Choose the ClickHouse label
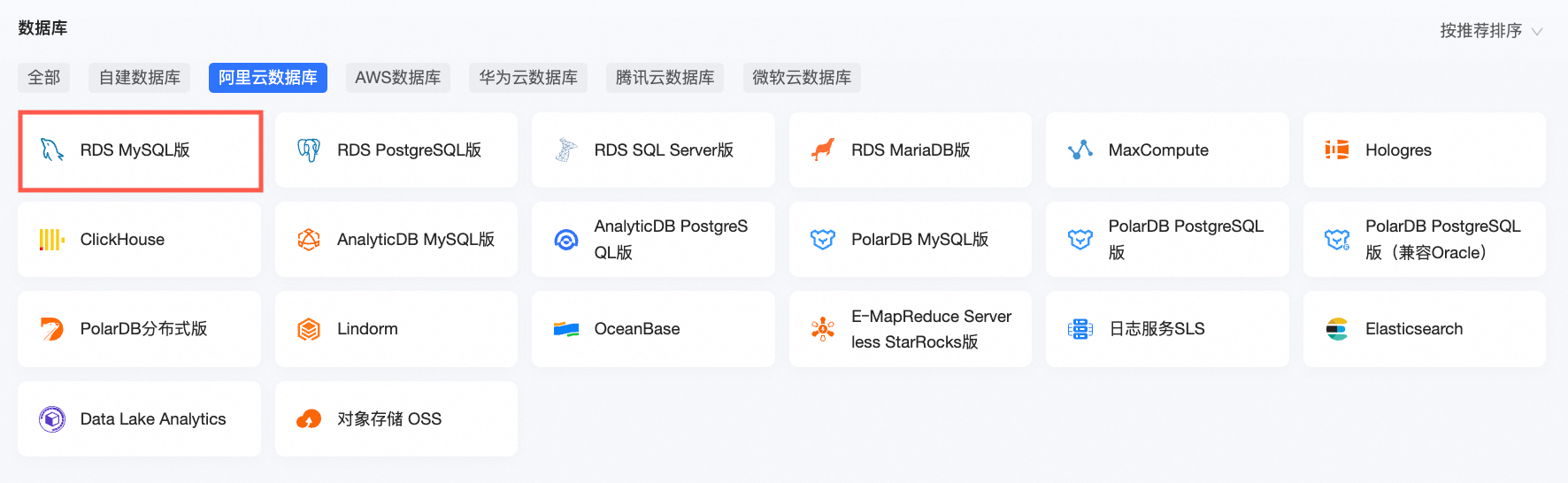Image resolution: width=1568 pixels, height=483 pixels. coord(123,240)
